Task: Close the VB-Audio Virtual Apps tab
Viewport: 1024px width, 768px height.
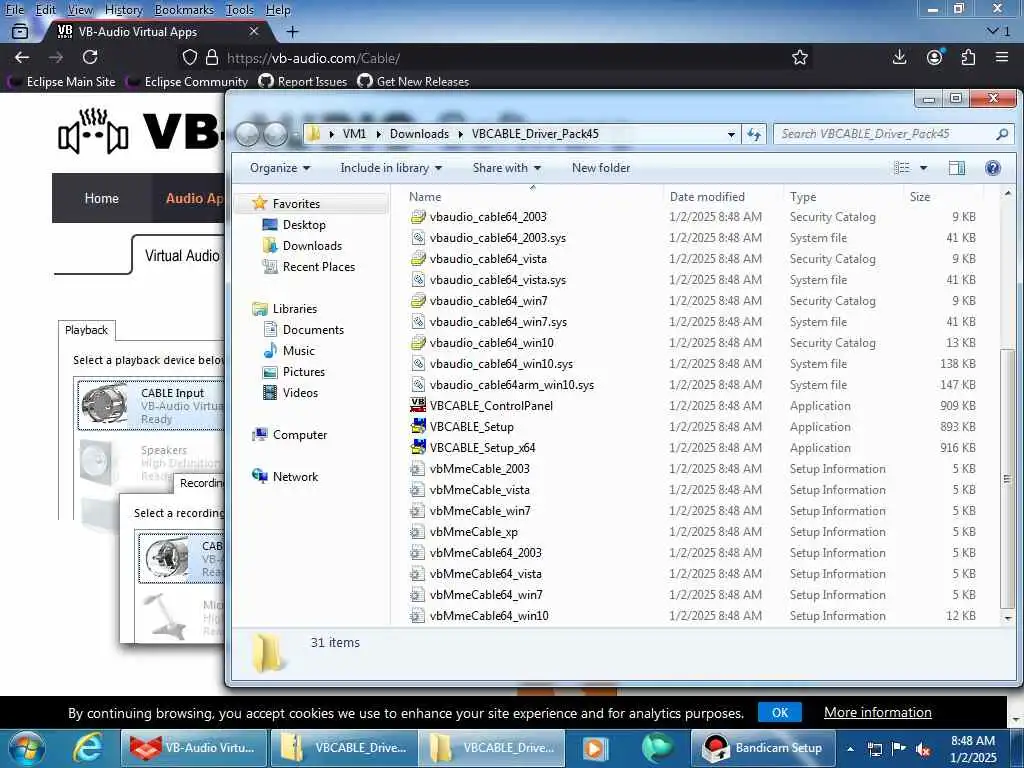Action: click(x=254, y=31)
